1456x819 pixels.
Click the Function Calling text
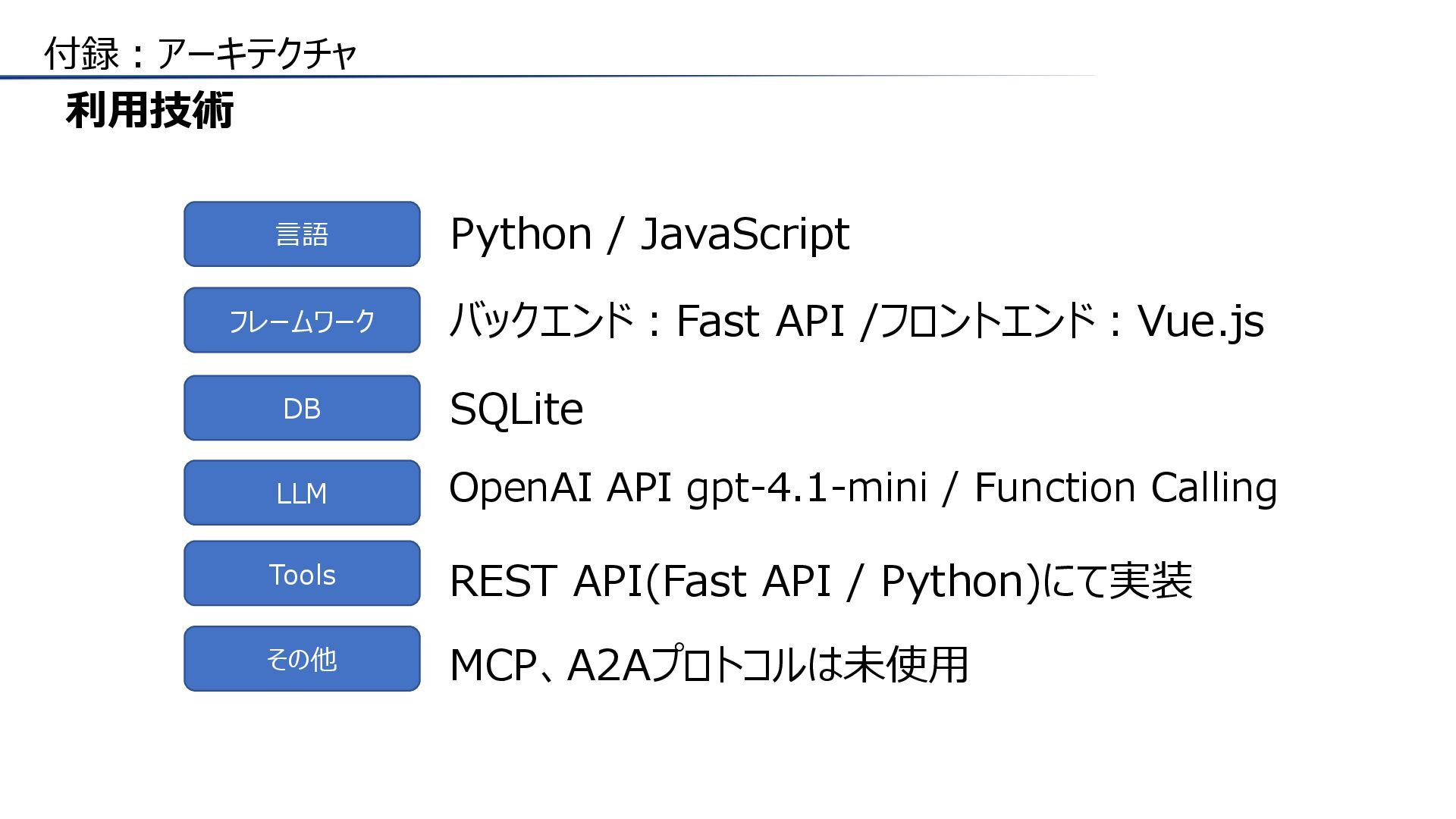(1125, 488)
